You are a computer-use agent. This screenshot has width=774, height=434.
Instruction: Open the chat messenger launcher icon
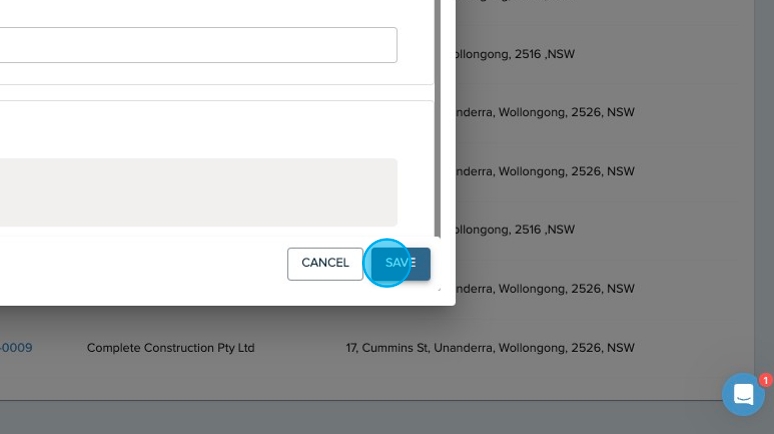click(743, 394)
